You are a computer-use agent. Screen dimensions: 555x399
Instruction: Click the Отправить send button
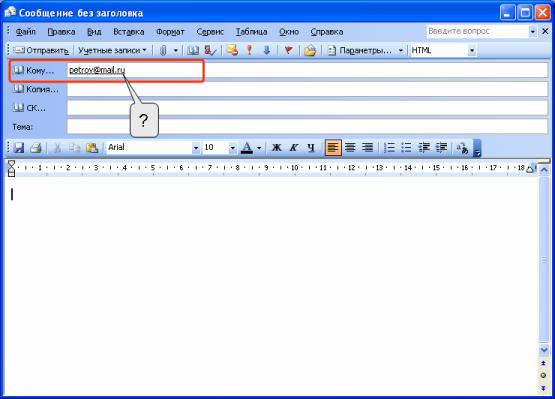point(41,51)
